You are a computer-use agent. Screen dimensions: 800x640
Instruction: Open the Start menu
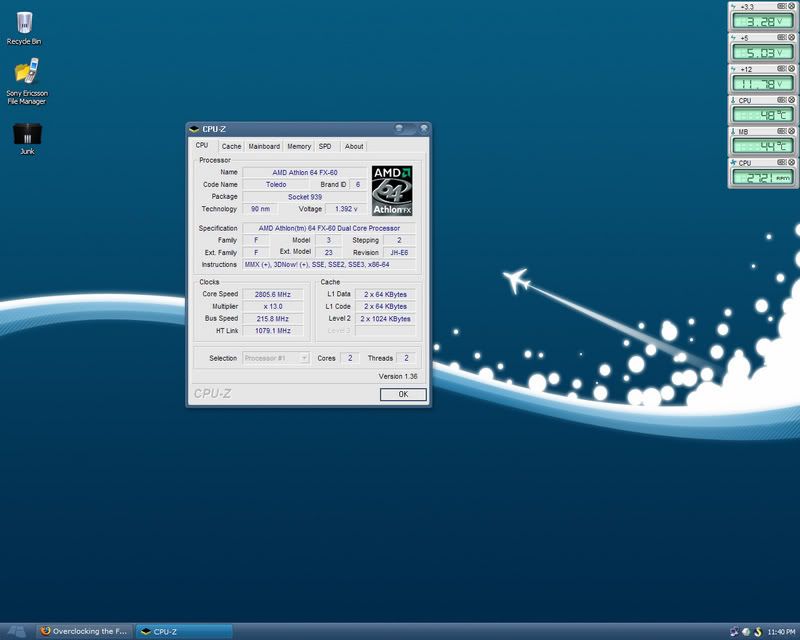pyautogui.click(x=17, y=631)
